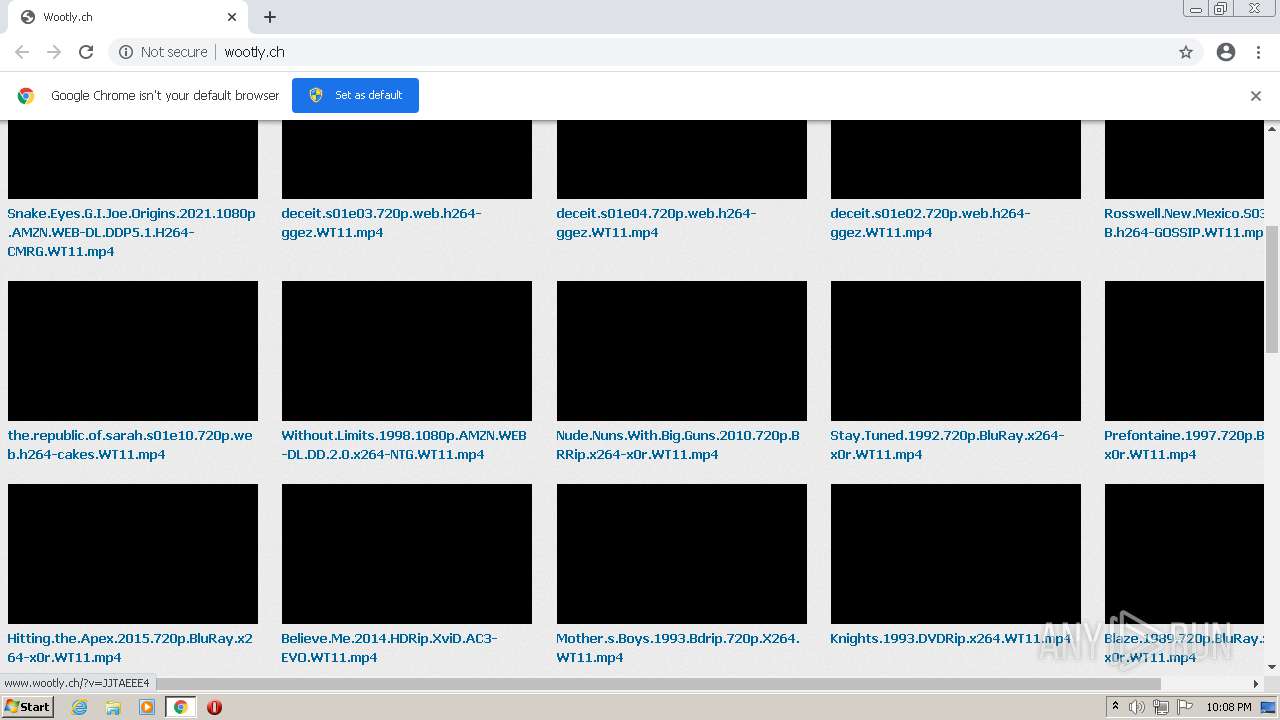This screenshot has height=720, width=1280.
Task: Click thumbnail above the.republic.of.sarah title
Action: [133, 351]
